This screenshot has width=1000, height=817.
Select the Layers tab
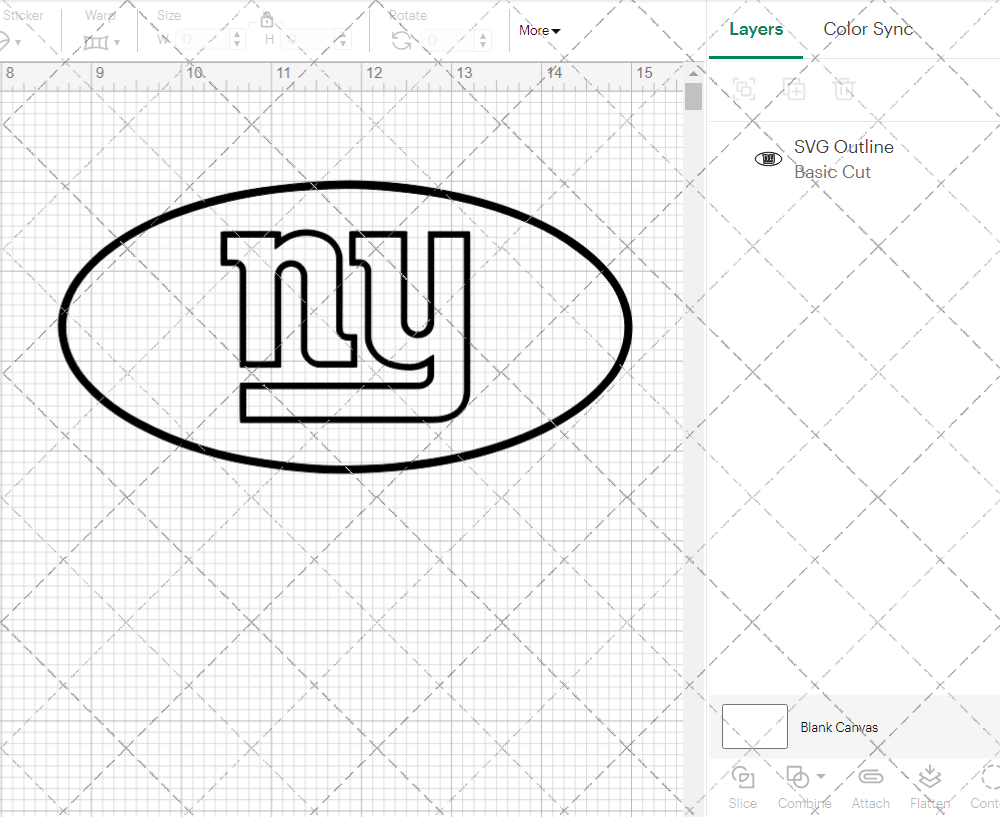pyautogui.click(x=756, y=29)
